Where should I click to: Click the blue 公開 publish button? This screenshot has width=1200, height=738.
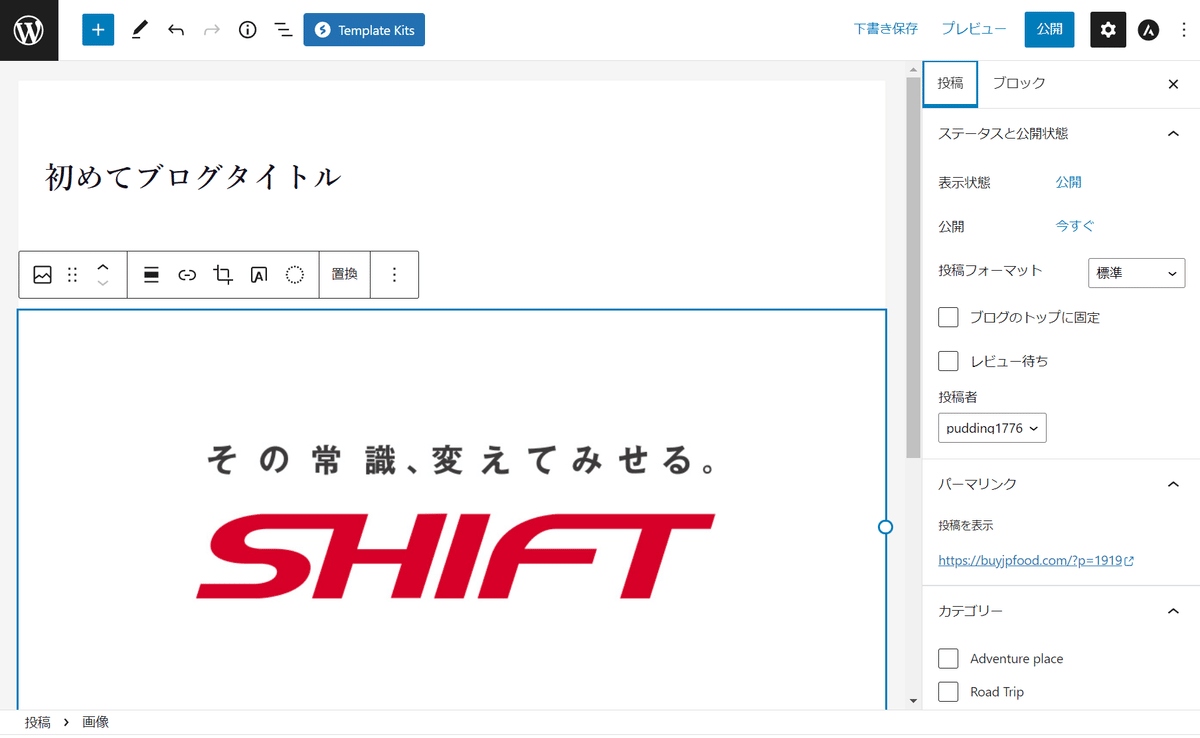(x=1049, y=30)
